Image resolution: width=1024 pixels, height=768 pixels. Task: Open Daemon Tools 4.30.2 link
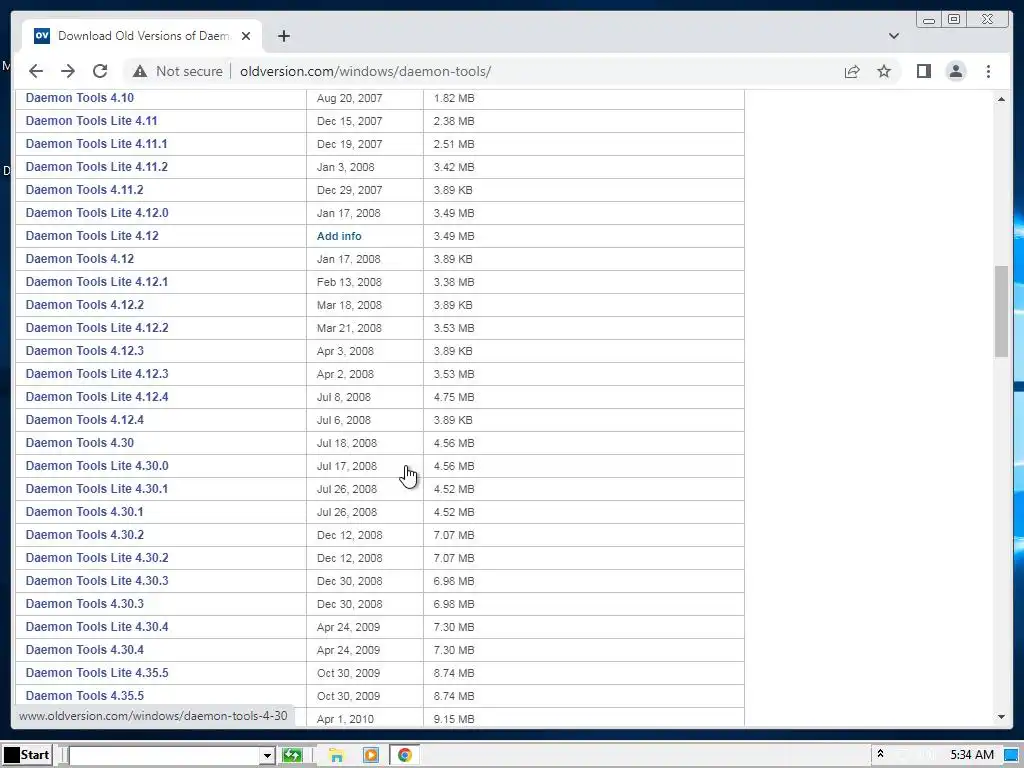tap(84, 534)
